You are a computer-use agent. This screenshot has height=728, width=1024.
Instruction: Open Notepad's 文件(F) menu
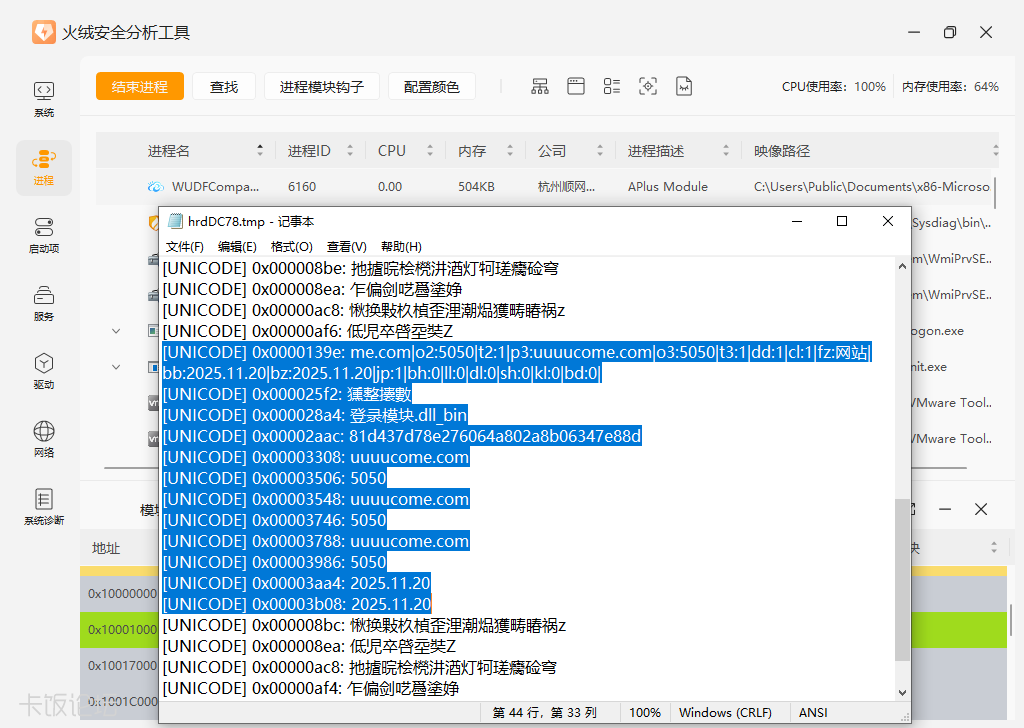click(x=185, y=246)
